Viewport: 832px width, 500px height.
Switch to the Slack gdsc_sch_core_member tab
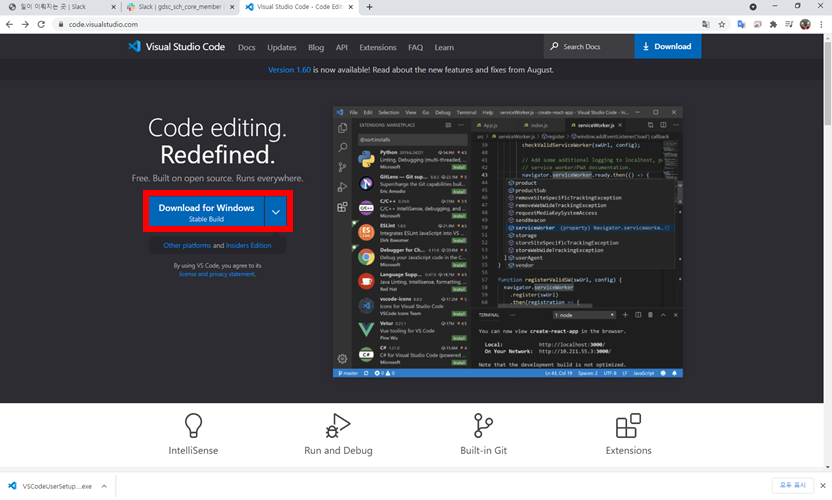point(180,7)
